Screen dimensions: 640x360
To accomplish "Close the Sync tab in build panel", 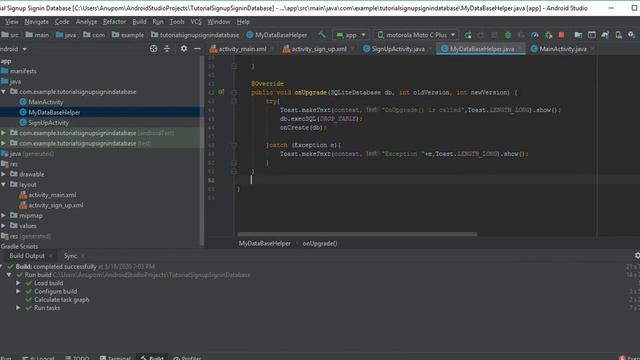I will (x=82, y=256).
